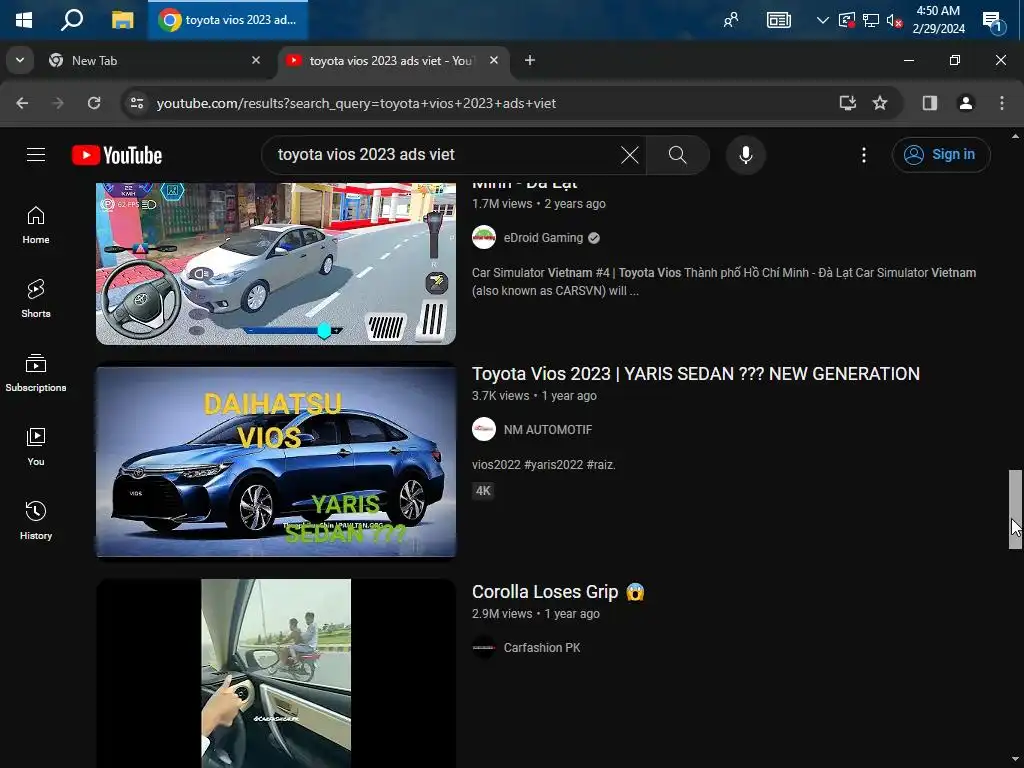Open a new tab with plus button
Screen dimensions: 1024x768
tap(530, 60)
